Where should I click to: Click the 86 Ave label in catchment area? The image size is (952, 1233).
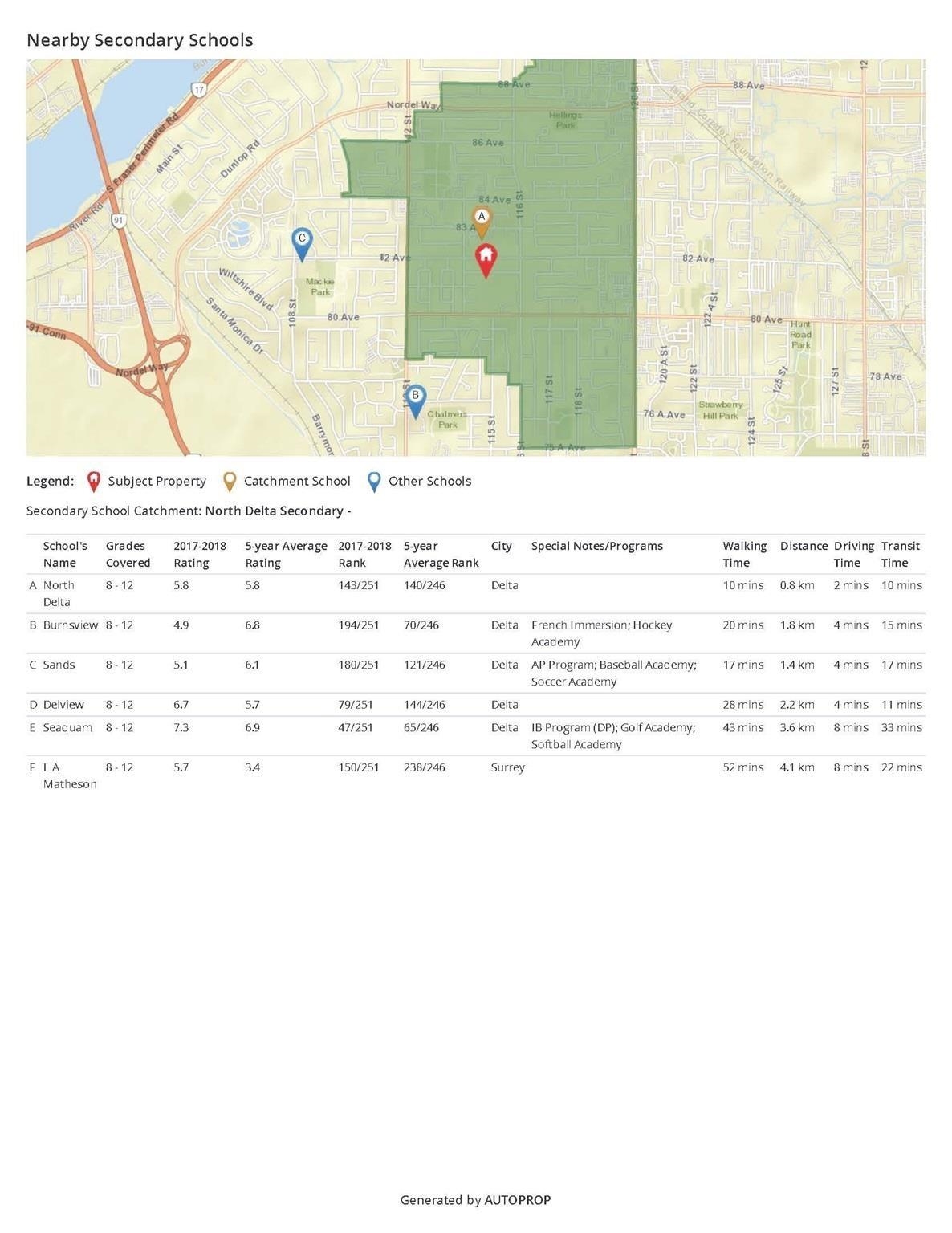point(488,142)
